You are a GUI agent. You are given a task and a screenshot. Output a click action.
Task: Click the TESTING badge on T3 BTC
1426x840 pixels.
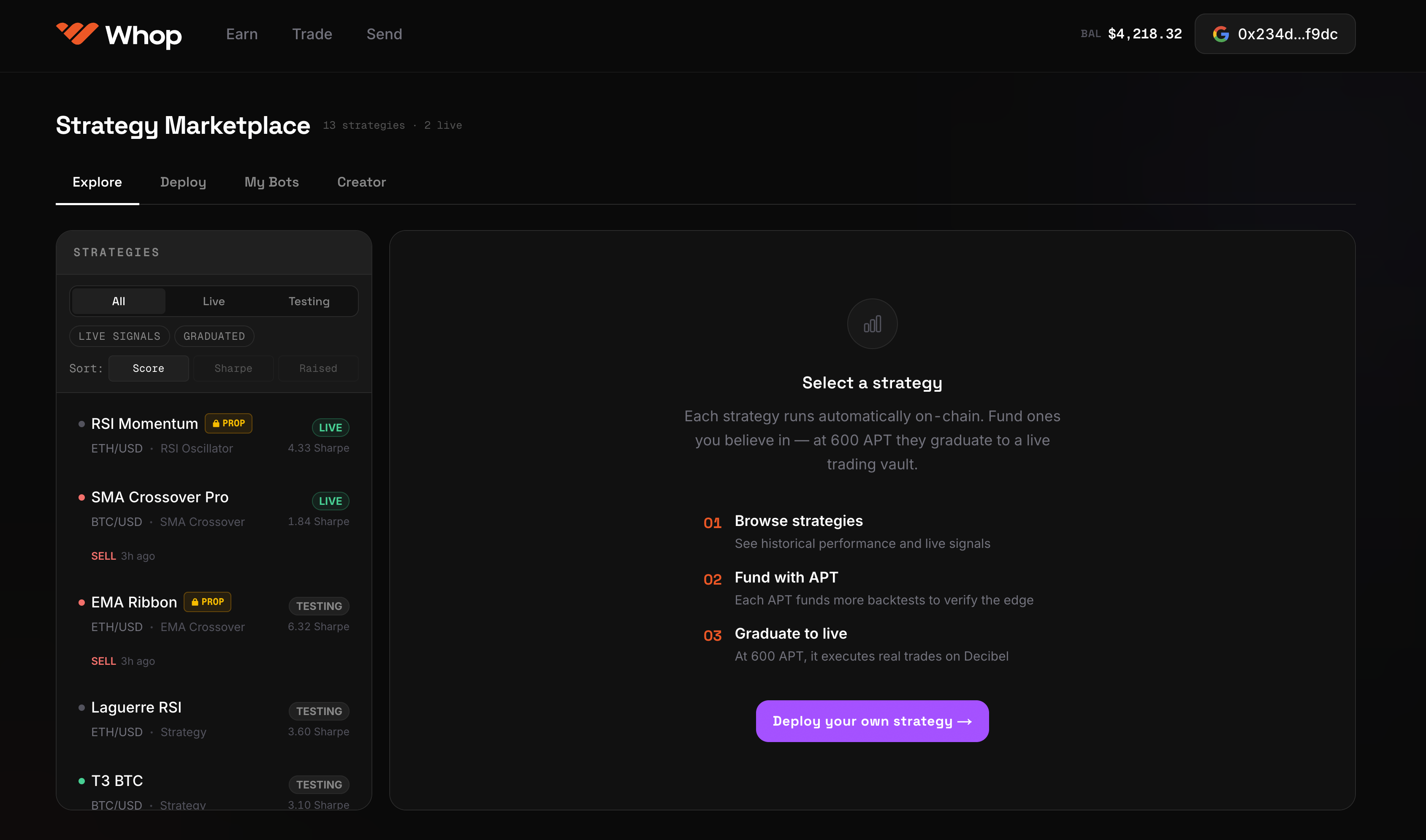(x=319, y=785)
